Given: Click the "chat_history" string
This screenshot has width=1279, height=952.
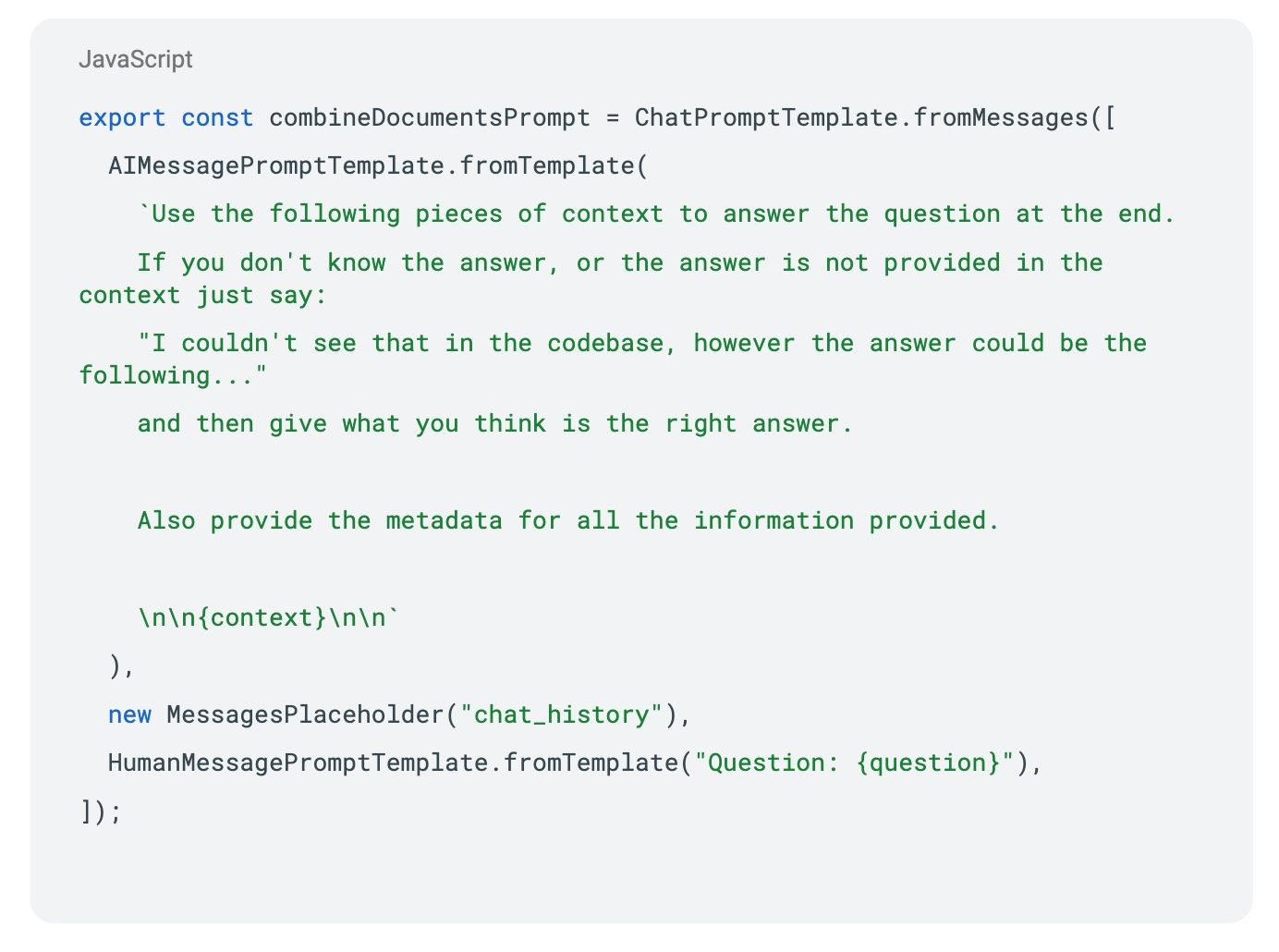Looking at the screenshot, I should 562,714.
